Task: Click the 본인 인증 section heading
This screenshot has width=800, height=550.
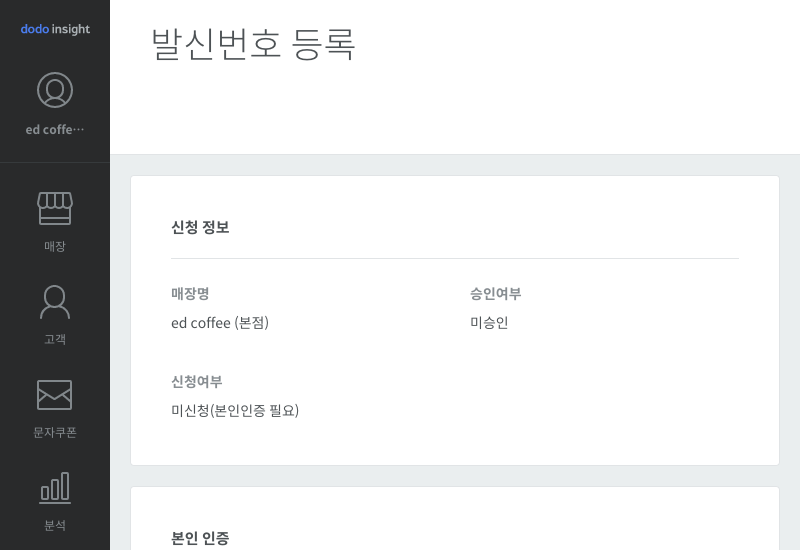Action: 201,538
